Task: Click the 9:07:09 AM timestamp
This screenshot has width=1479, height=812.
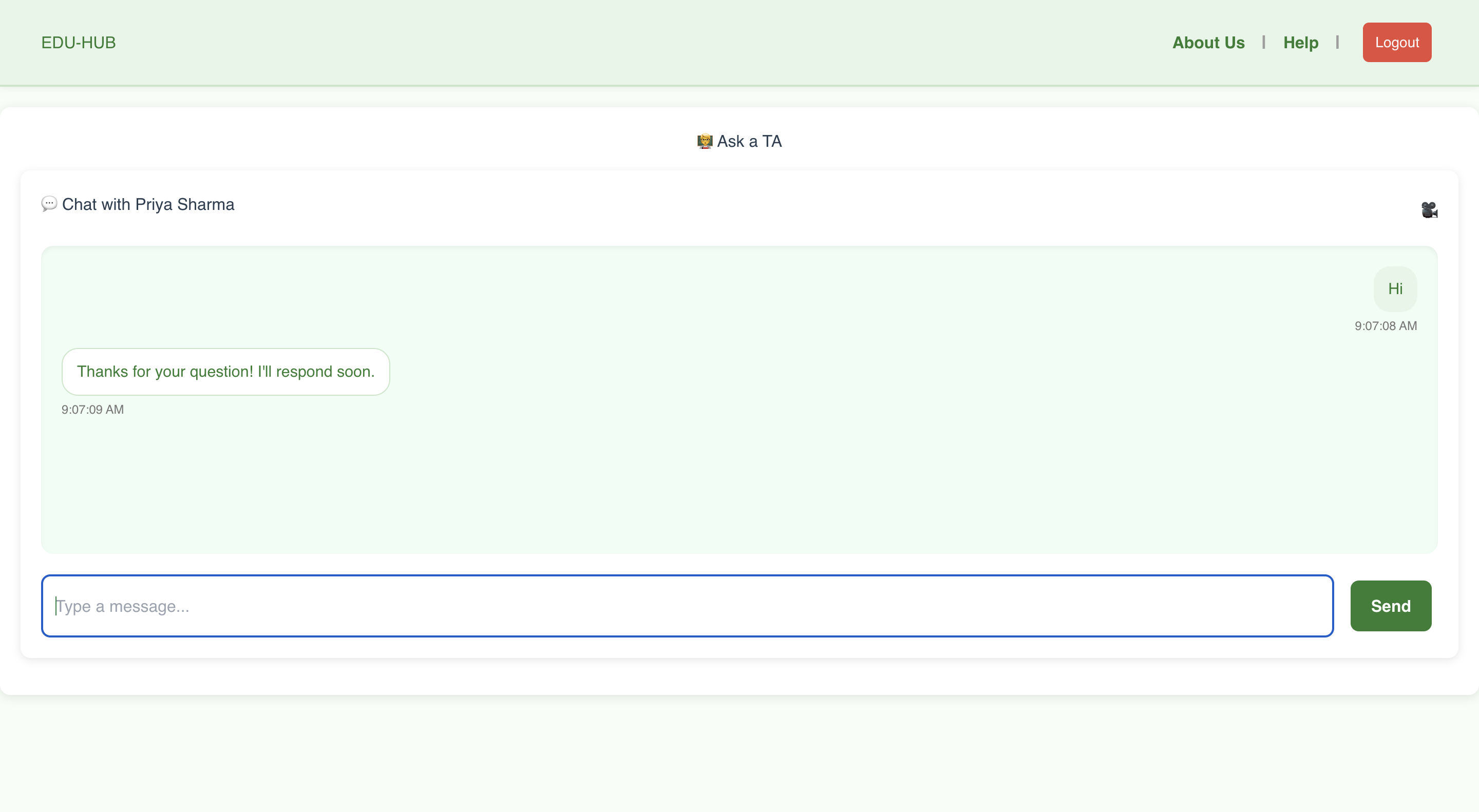Action: point(92,410)
